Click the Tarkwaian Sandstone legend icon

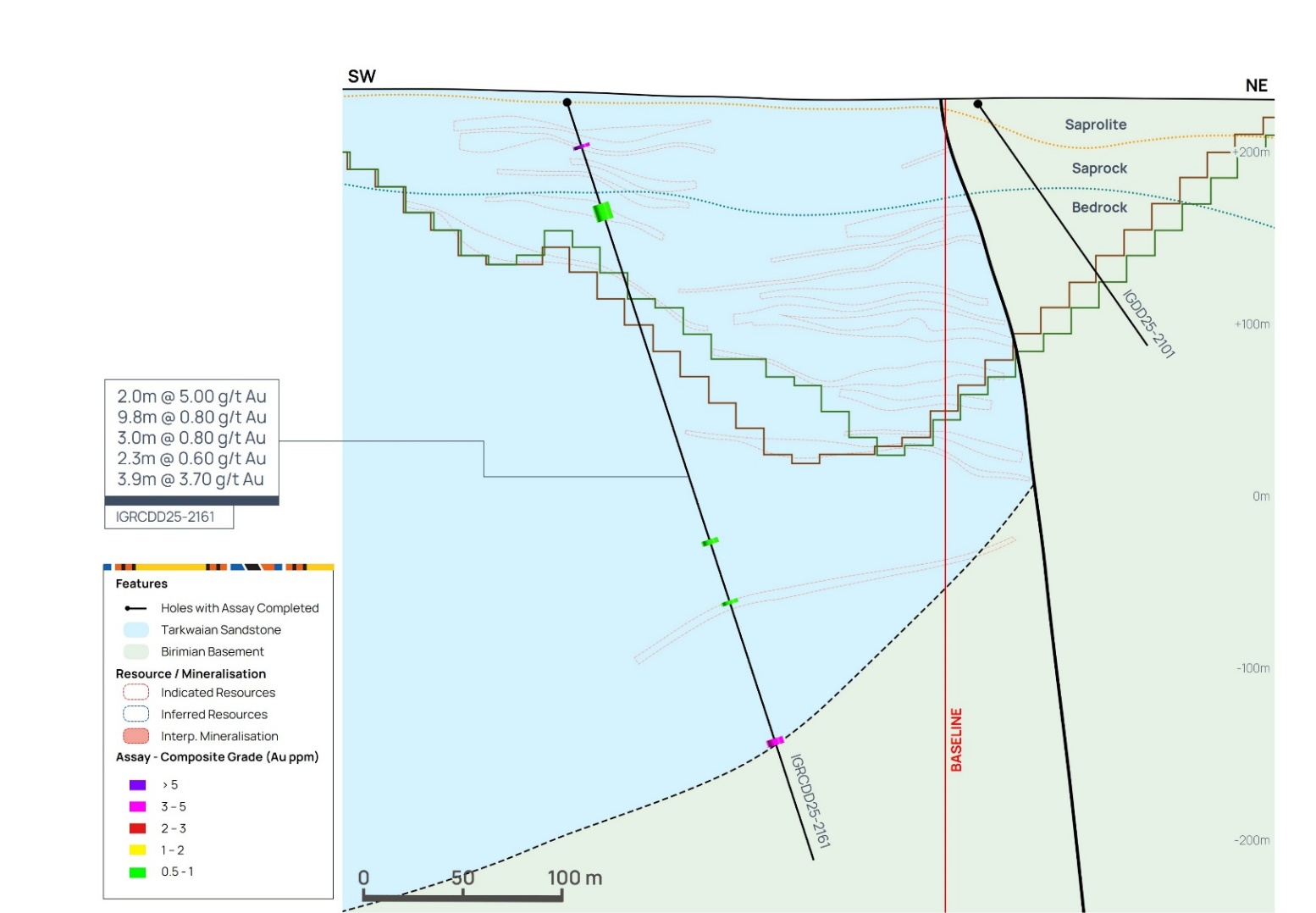tap(136, 630)
